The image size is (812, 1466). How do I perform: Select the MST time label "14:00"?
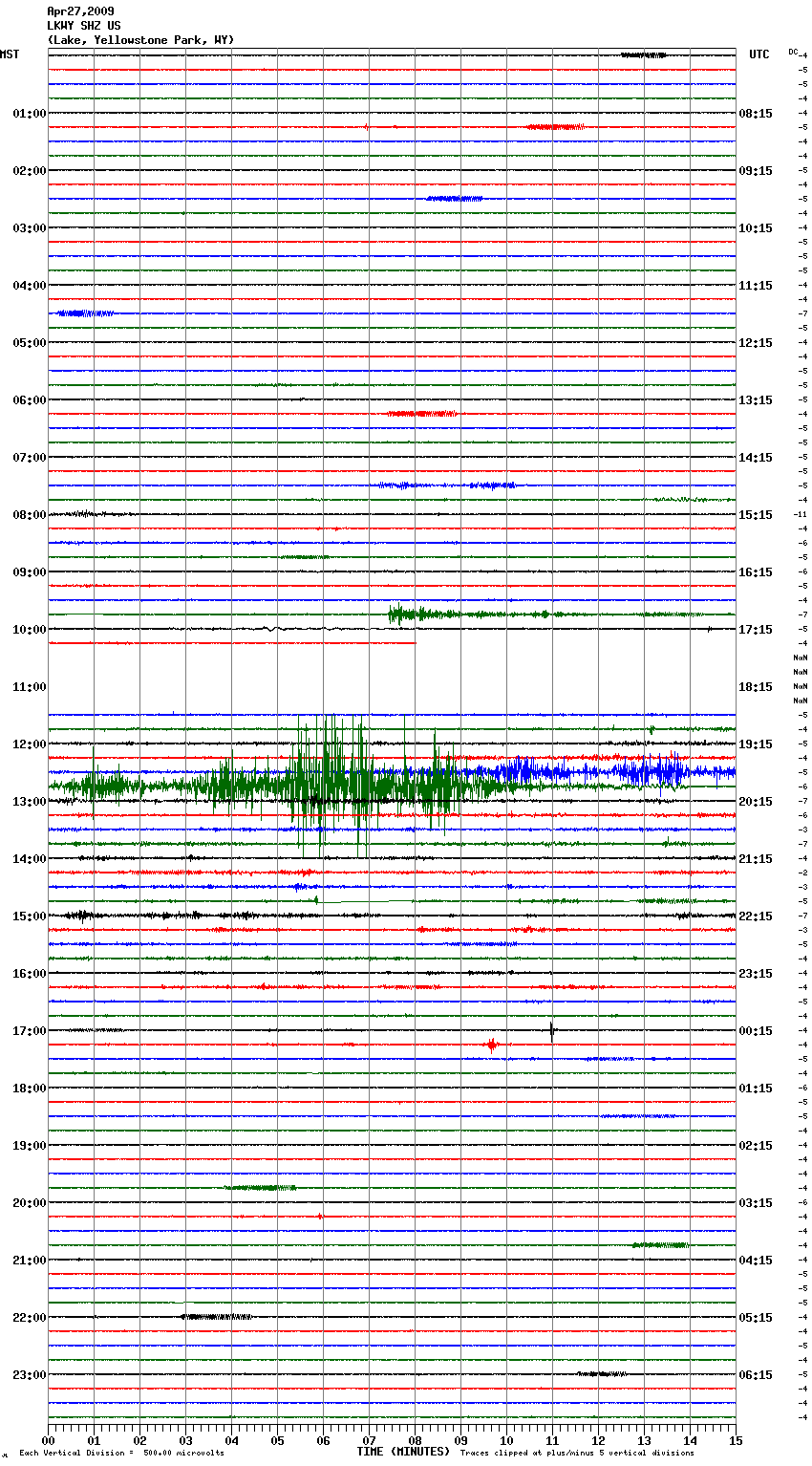pyautogui.click(x=30, y=859)
